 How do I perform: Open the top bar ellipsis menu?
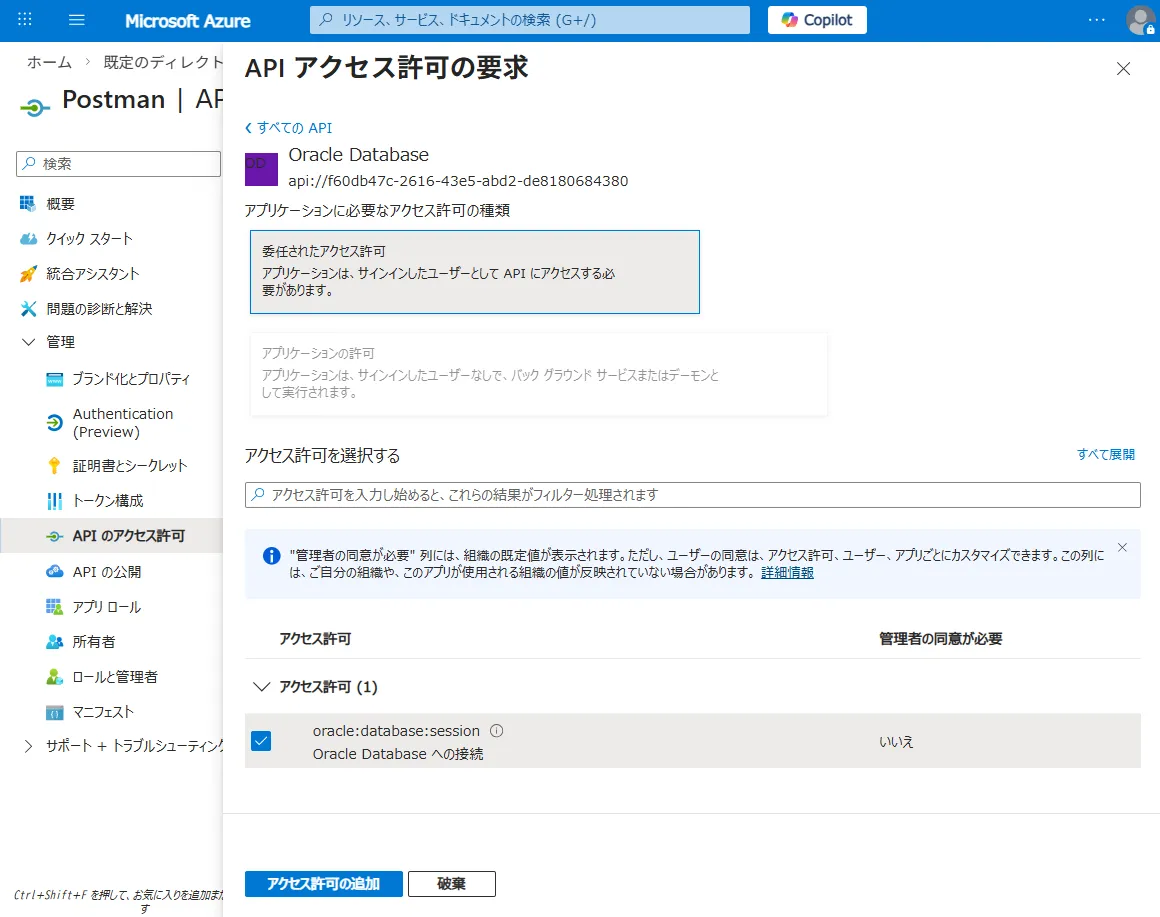point(1097,20)
